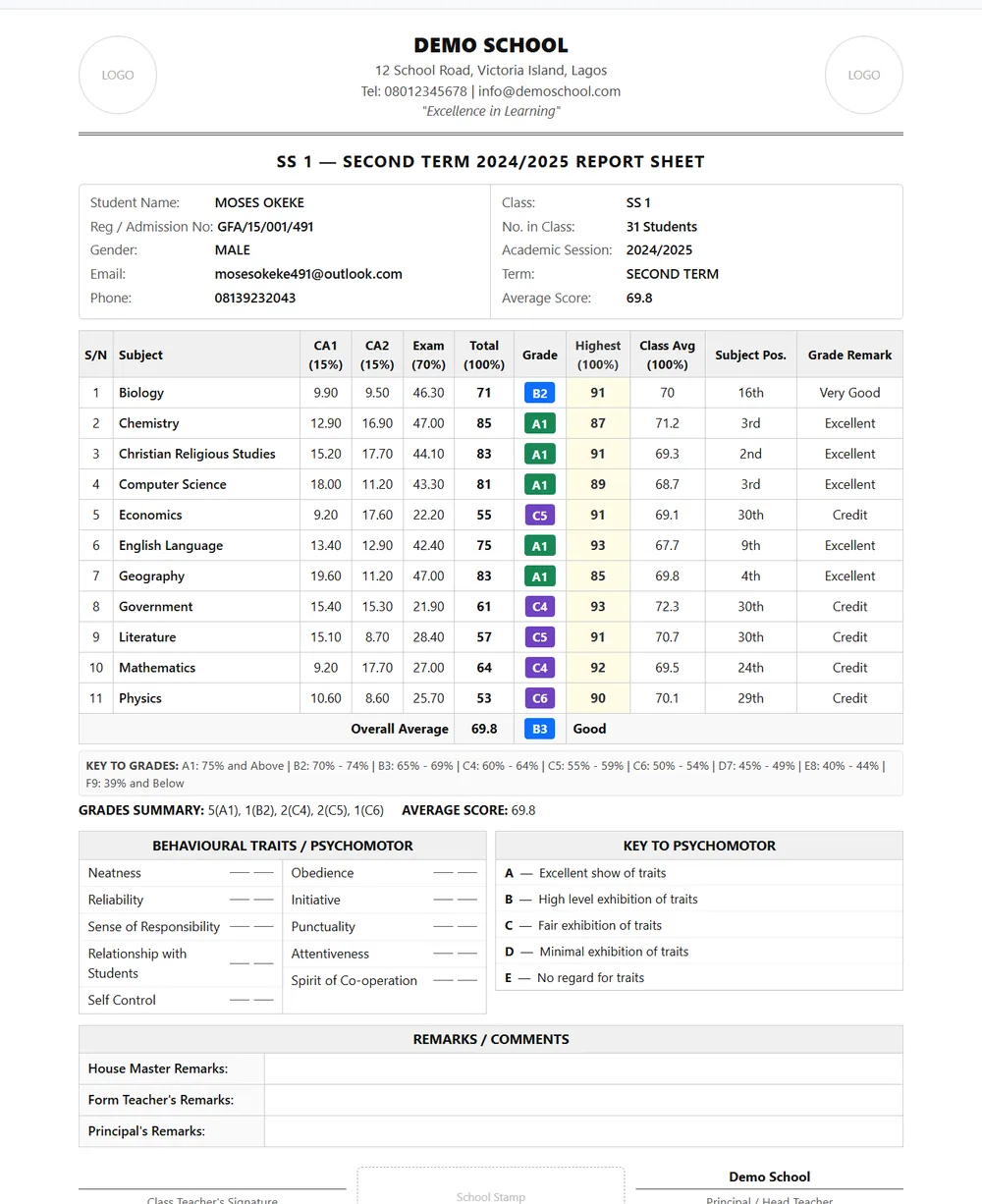Click the Spirit of Co-operation trait

coord(355,980)
